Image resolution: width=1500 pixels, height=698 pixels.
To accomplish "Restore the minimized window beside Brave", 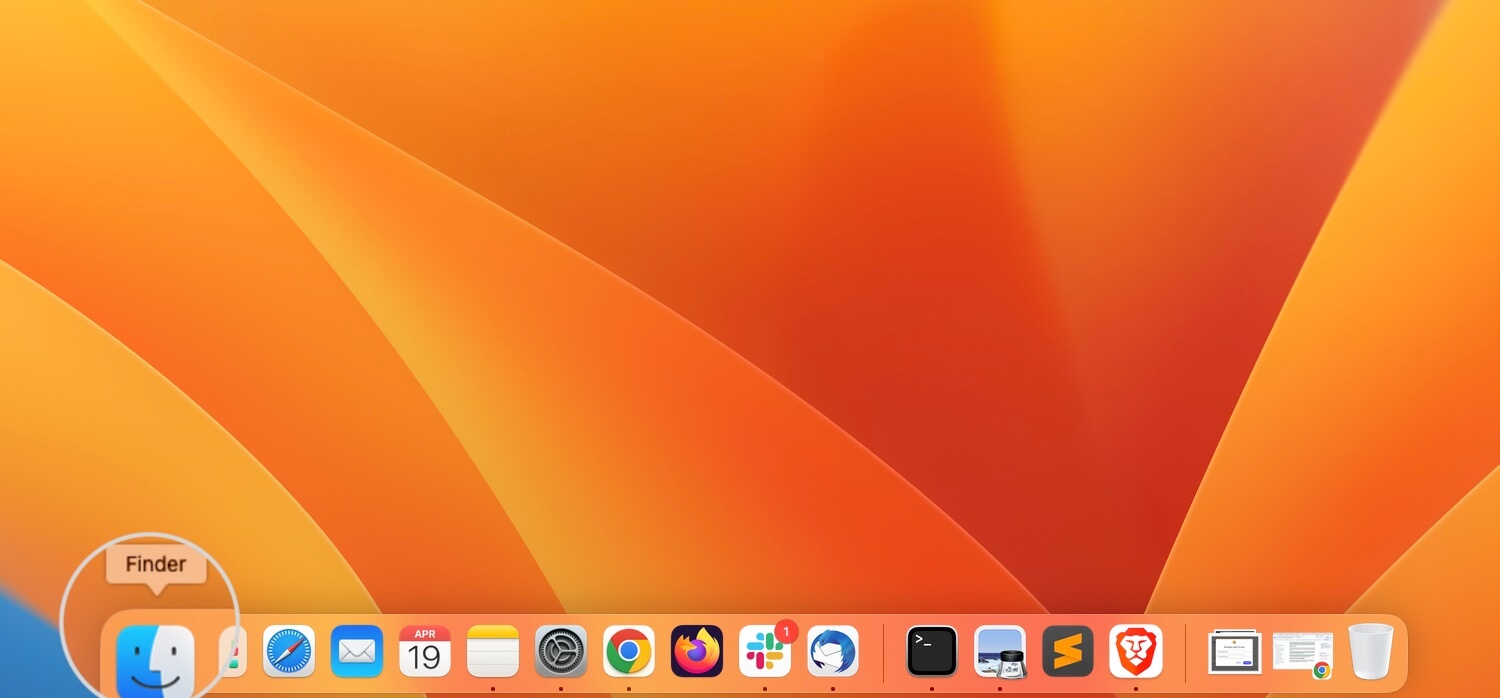I will [x=1234, y=652].
